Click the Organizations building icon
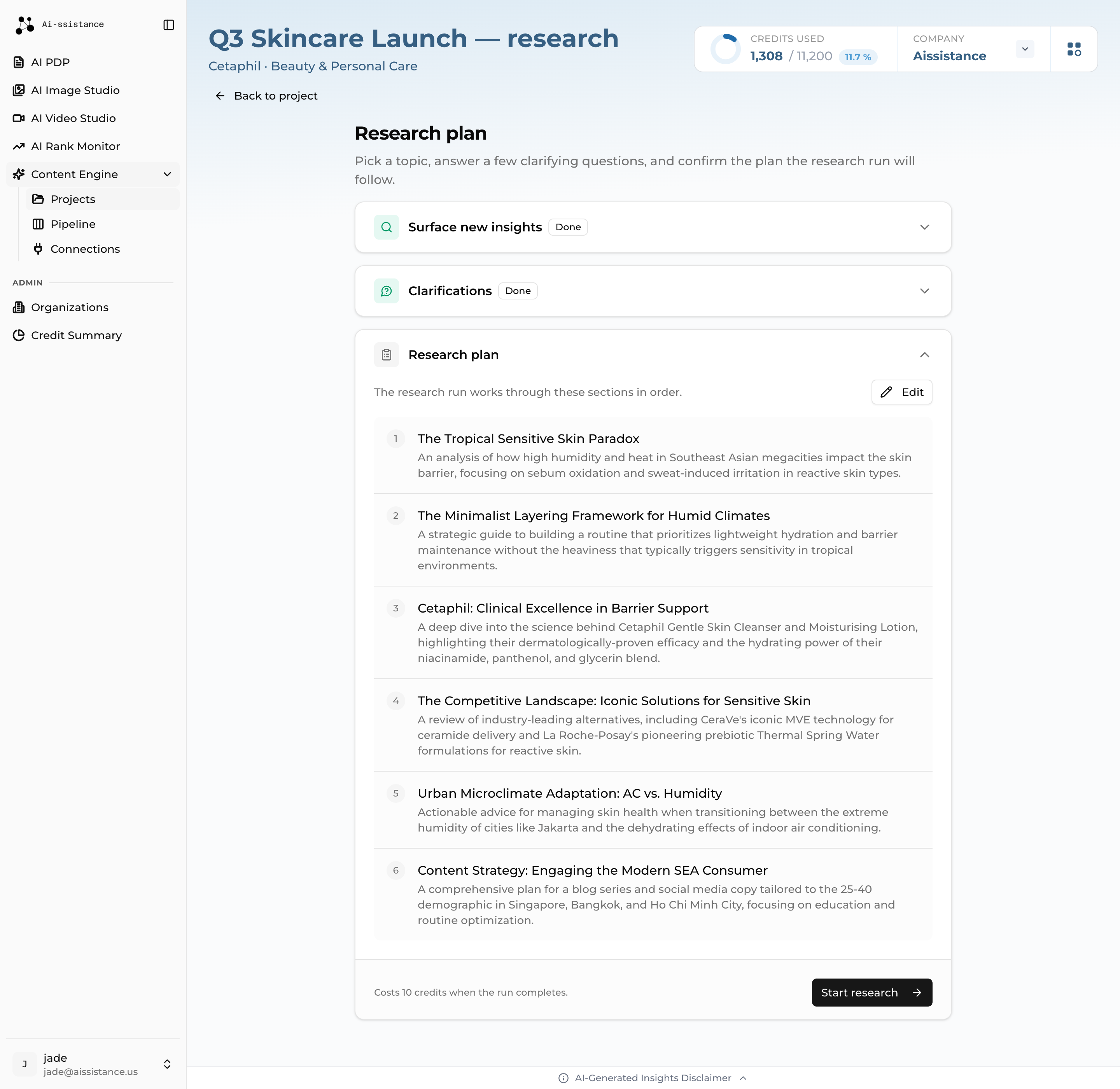1120x1089 pixels. click(19, 307)
